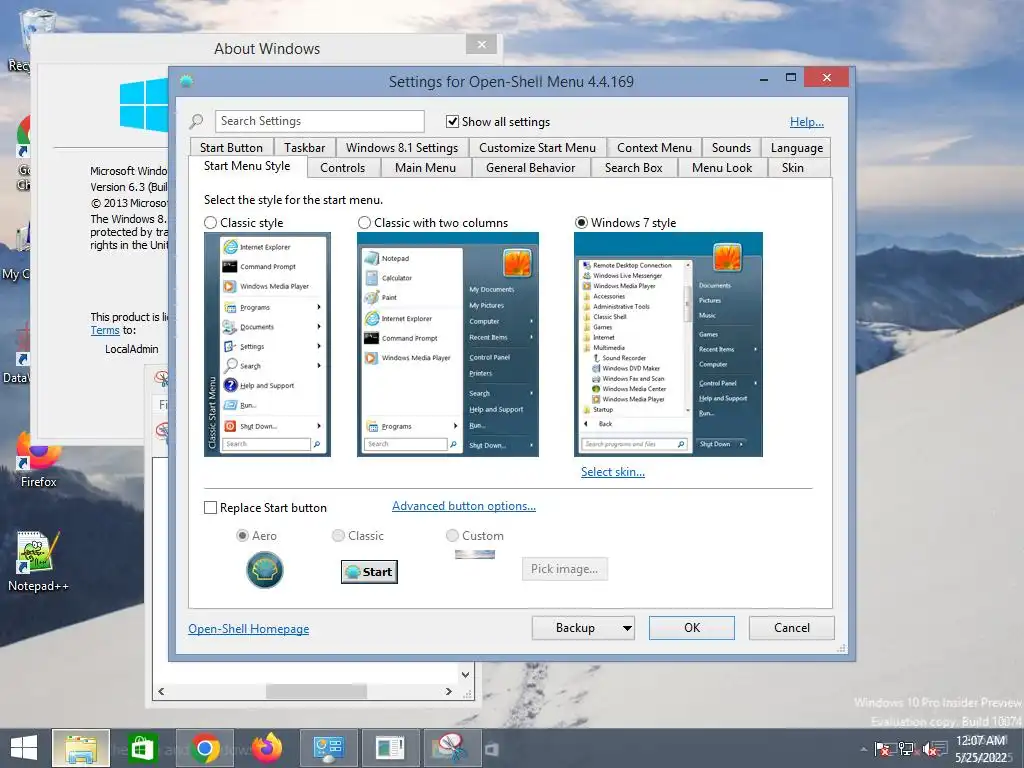Launch Firefox from the taskbar
The width and height of the screenshot is (1024, 768).
(x=267, y=748)
